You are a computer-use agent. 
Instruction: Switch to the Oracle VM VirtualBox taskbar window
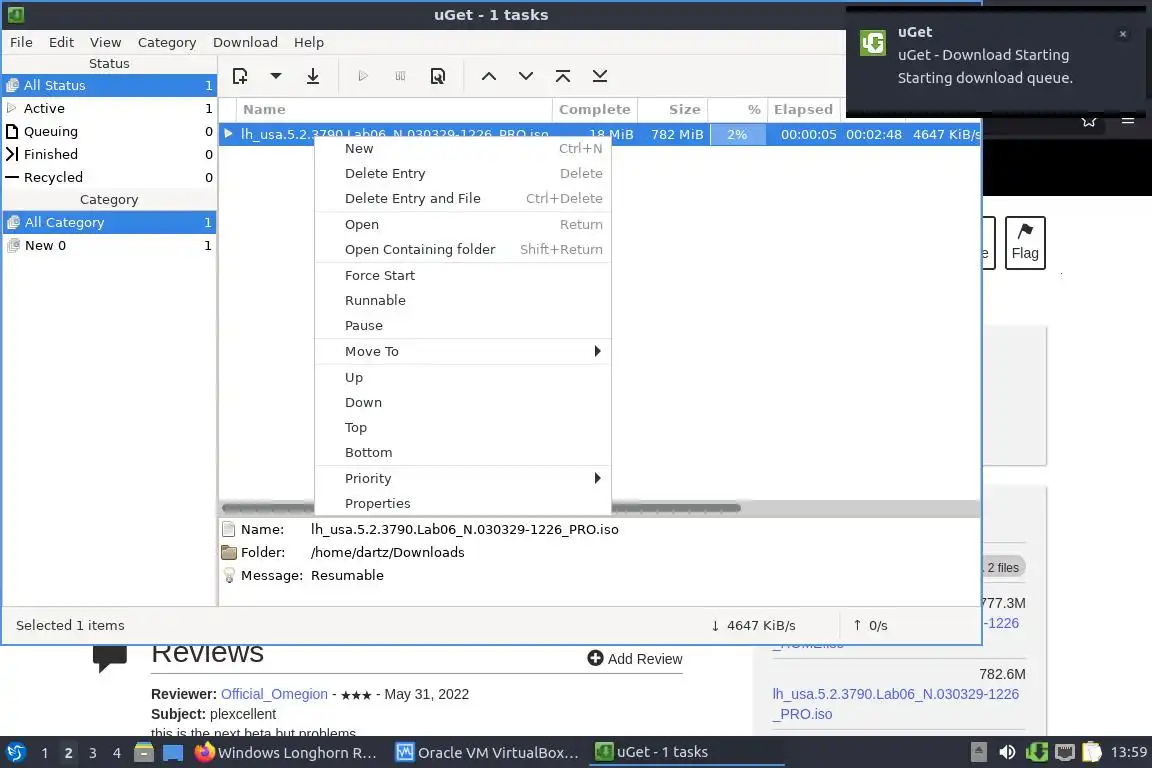click(488, 753)
